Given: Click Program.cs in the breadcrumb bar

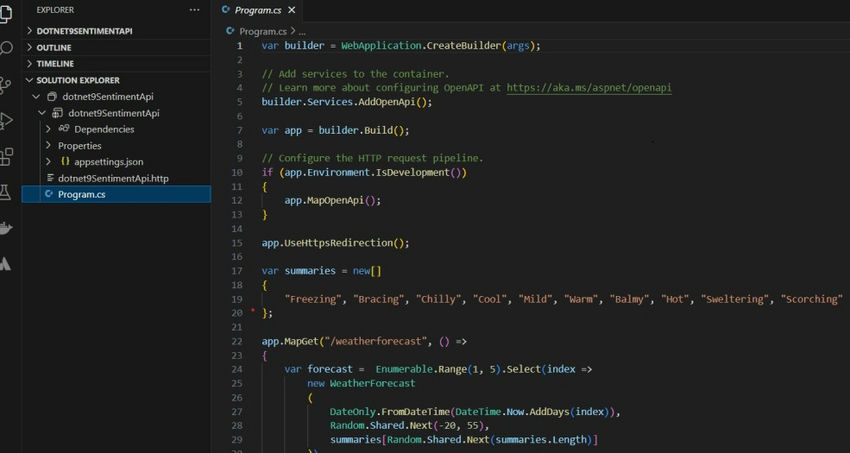Looking at the screenshot, I should click(x=262, y=31).
